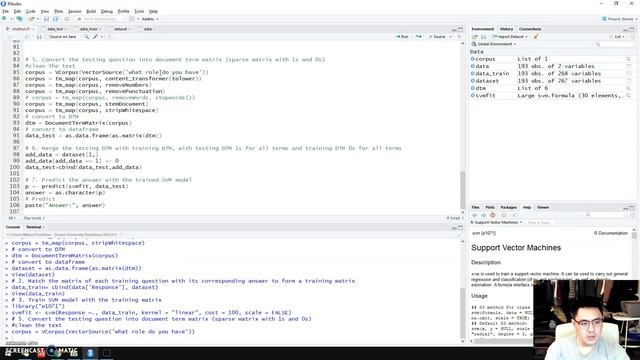Create a new file with the plus icon

[4, 19]
